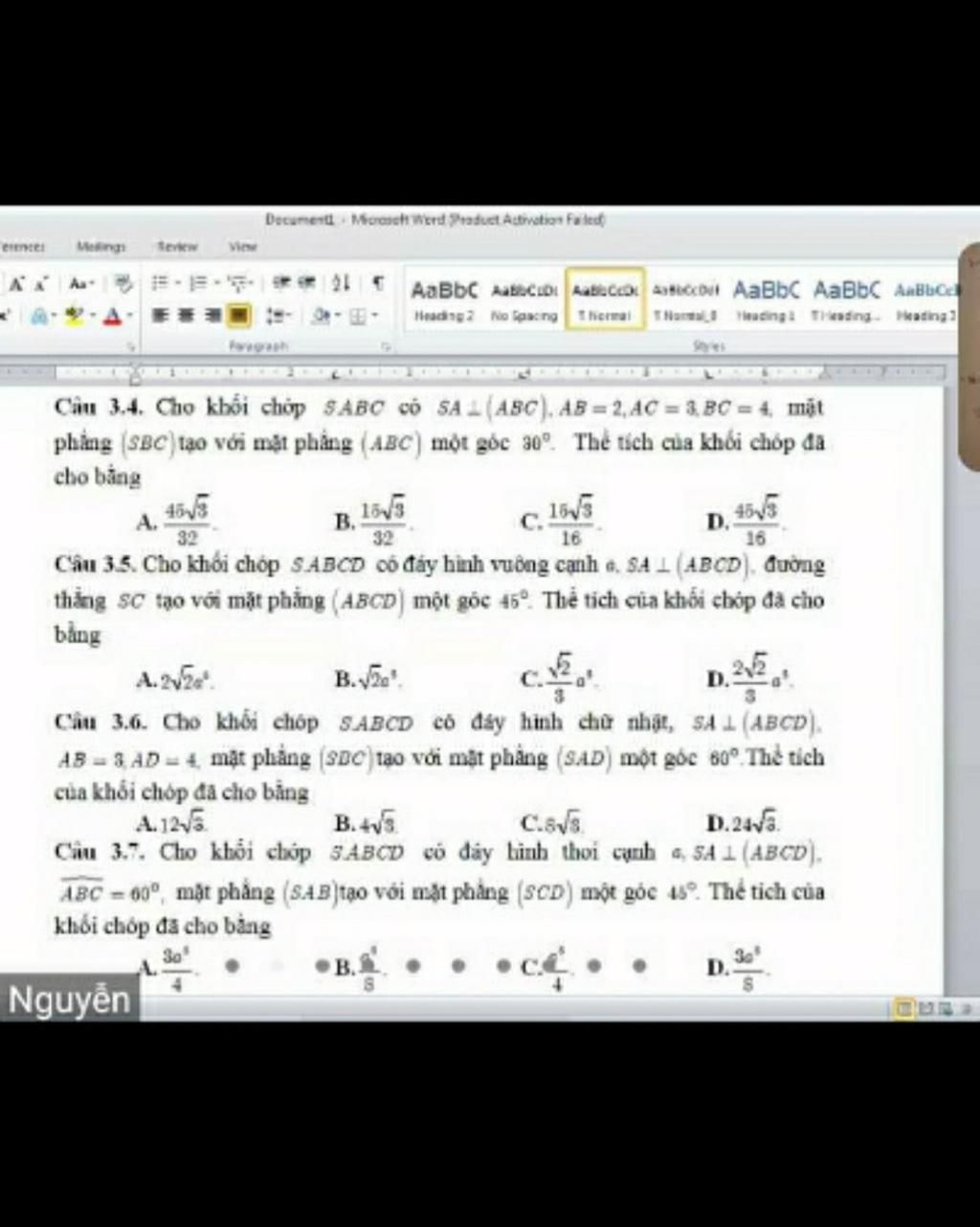The image size is (980, 1227).
Task: Open the Shading dropdown arrow
Action: click(336, 314)
